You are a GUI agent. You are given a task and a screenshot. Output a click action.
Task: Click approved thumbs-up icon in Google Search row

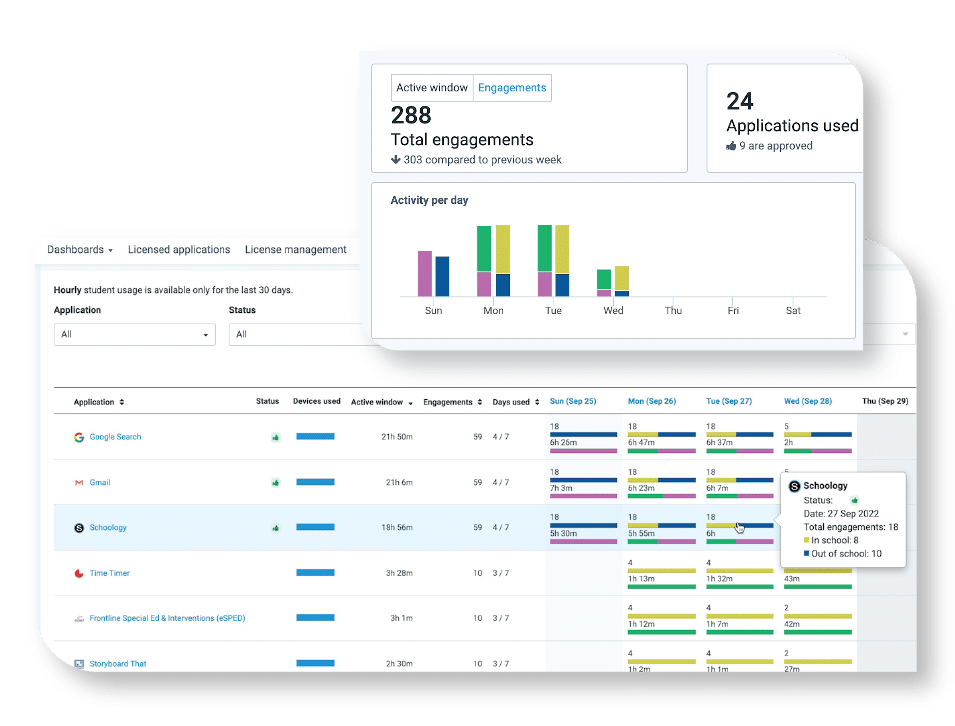[275, 437]
